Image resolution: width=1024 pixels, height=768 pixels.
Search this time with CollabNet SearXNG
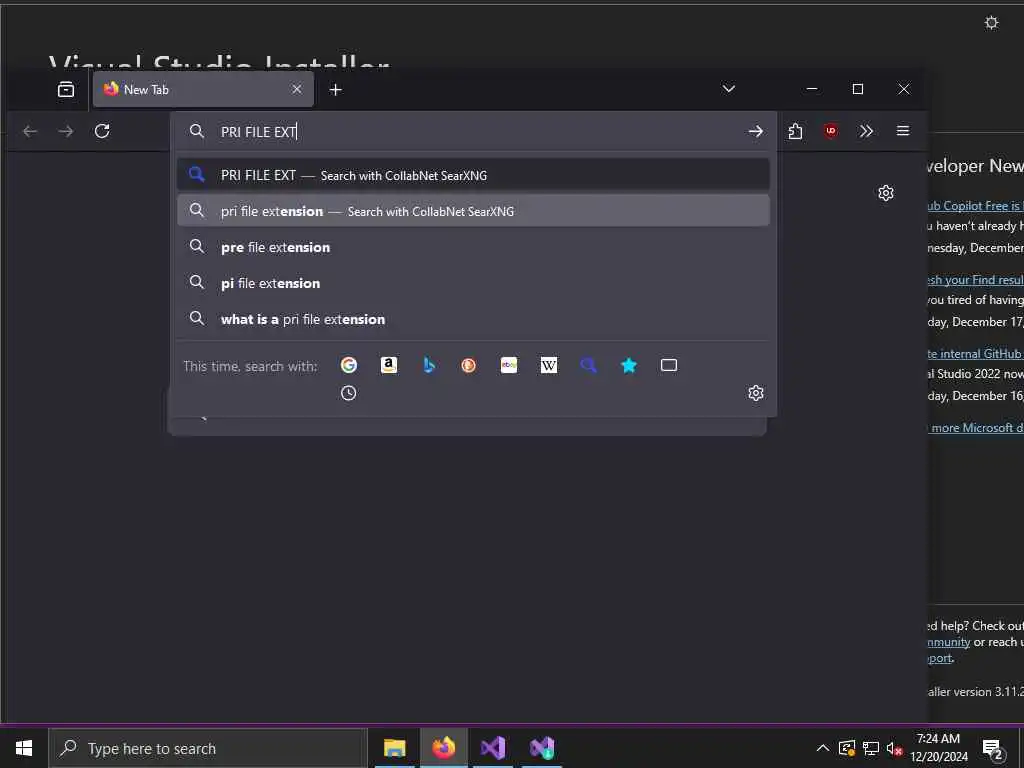click(x=589, y=365)
